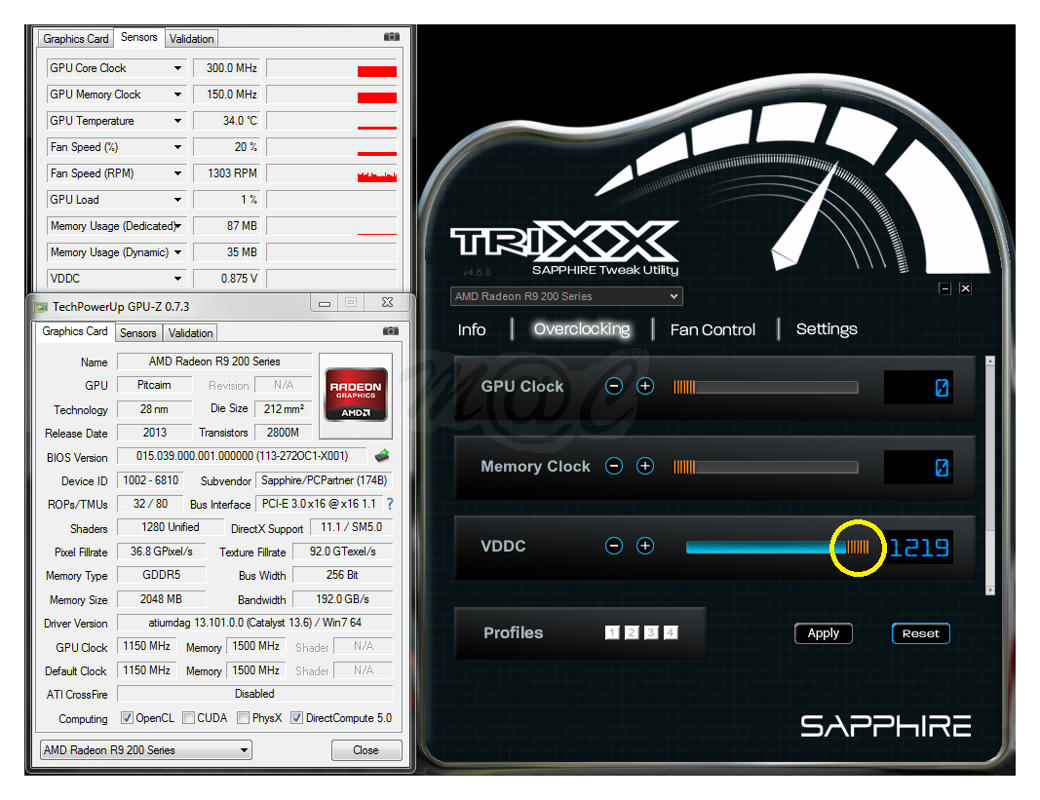Click the TRIXX Apply button

[823, 633]
